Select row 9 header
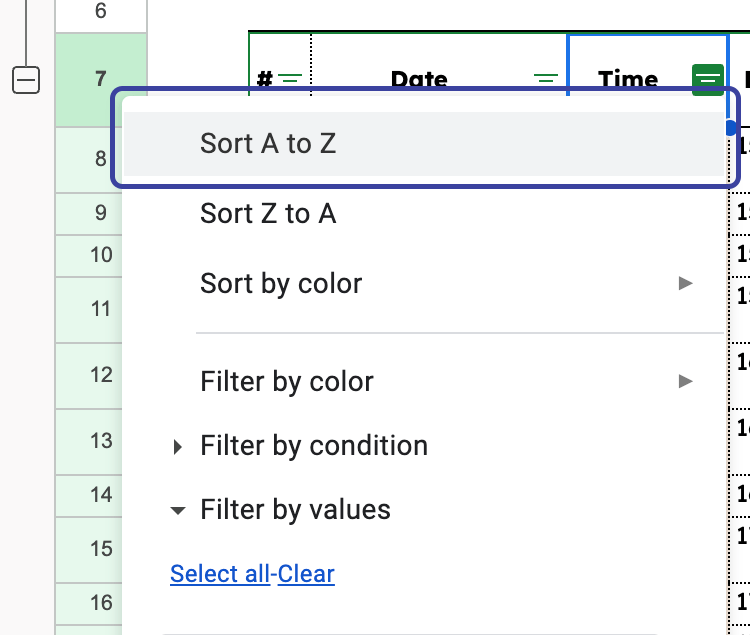Image resolution: width=750 pixels, height=635 pixels. point(100,213)
